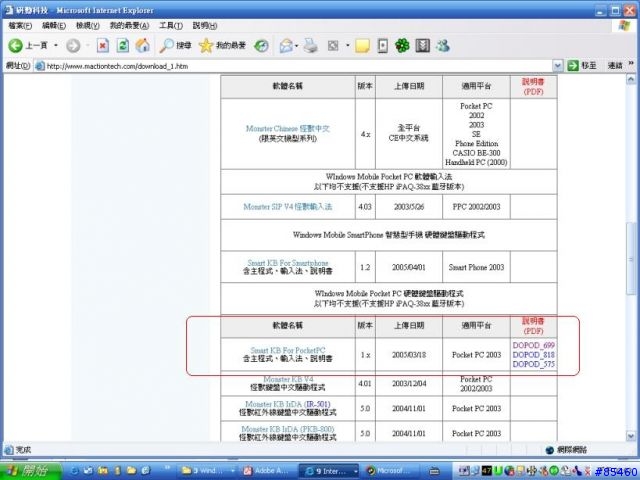Viewport: 640px width, 480px height.
Task: Open the Smart KB For PocketPC link
Action: pos(288,350)
